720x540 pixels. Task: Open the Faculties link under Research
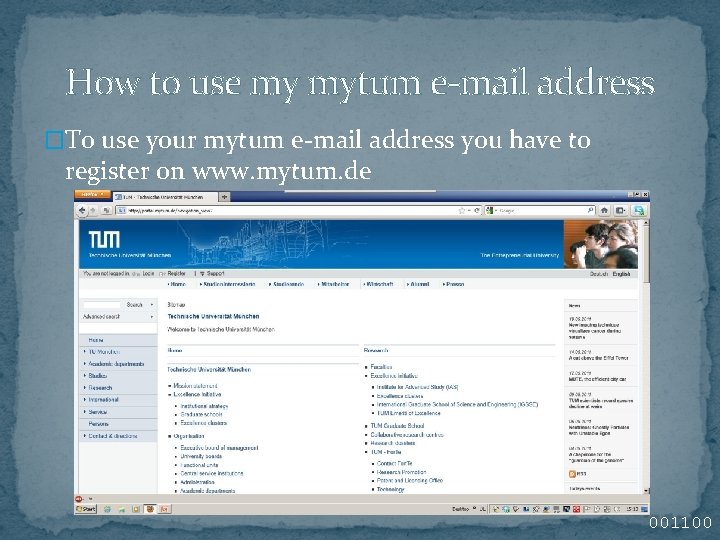tap(381, 367)
